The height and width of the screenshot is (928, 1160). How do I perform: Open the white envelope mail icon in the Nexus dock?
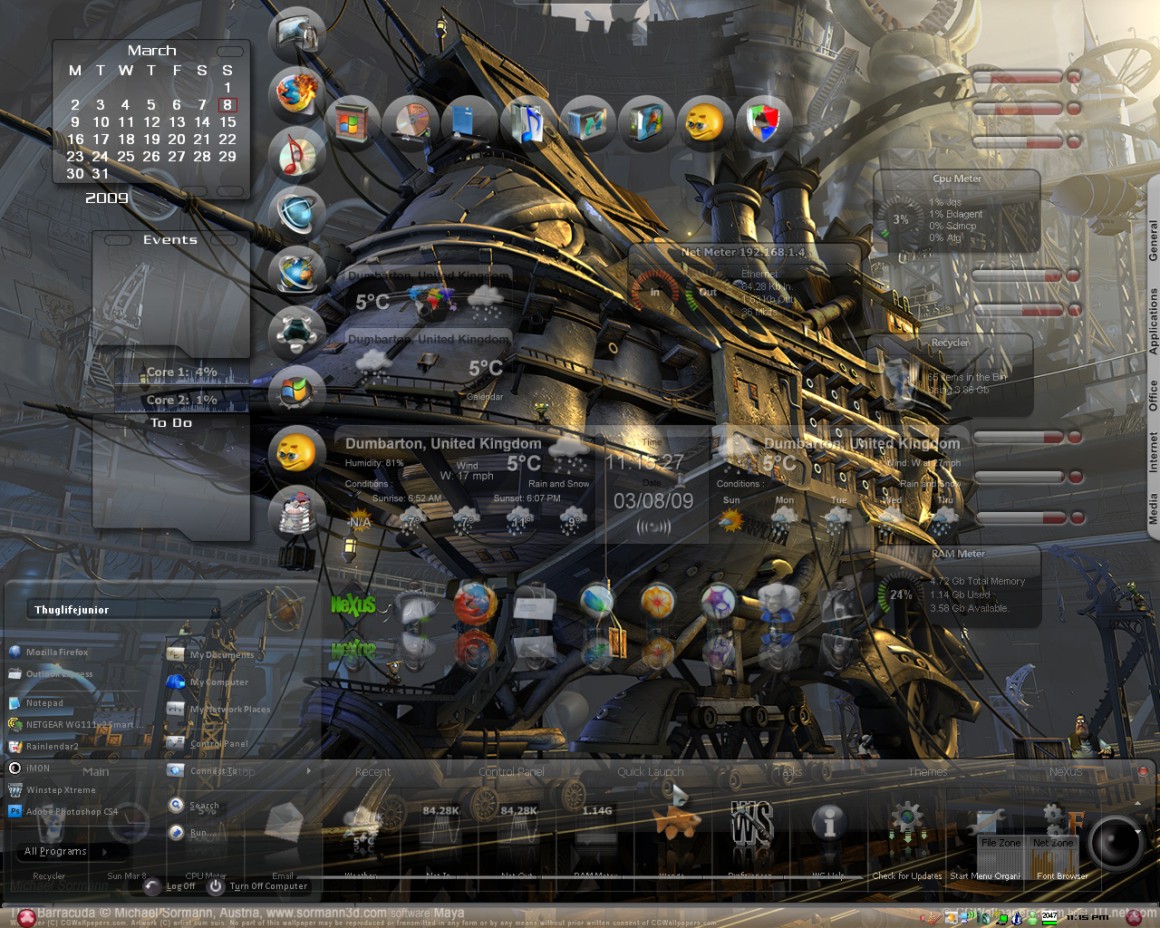tap(535, 605)
